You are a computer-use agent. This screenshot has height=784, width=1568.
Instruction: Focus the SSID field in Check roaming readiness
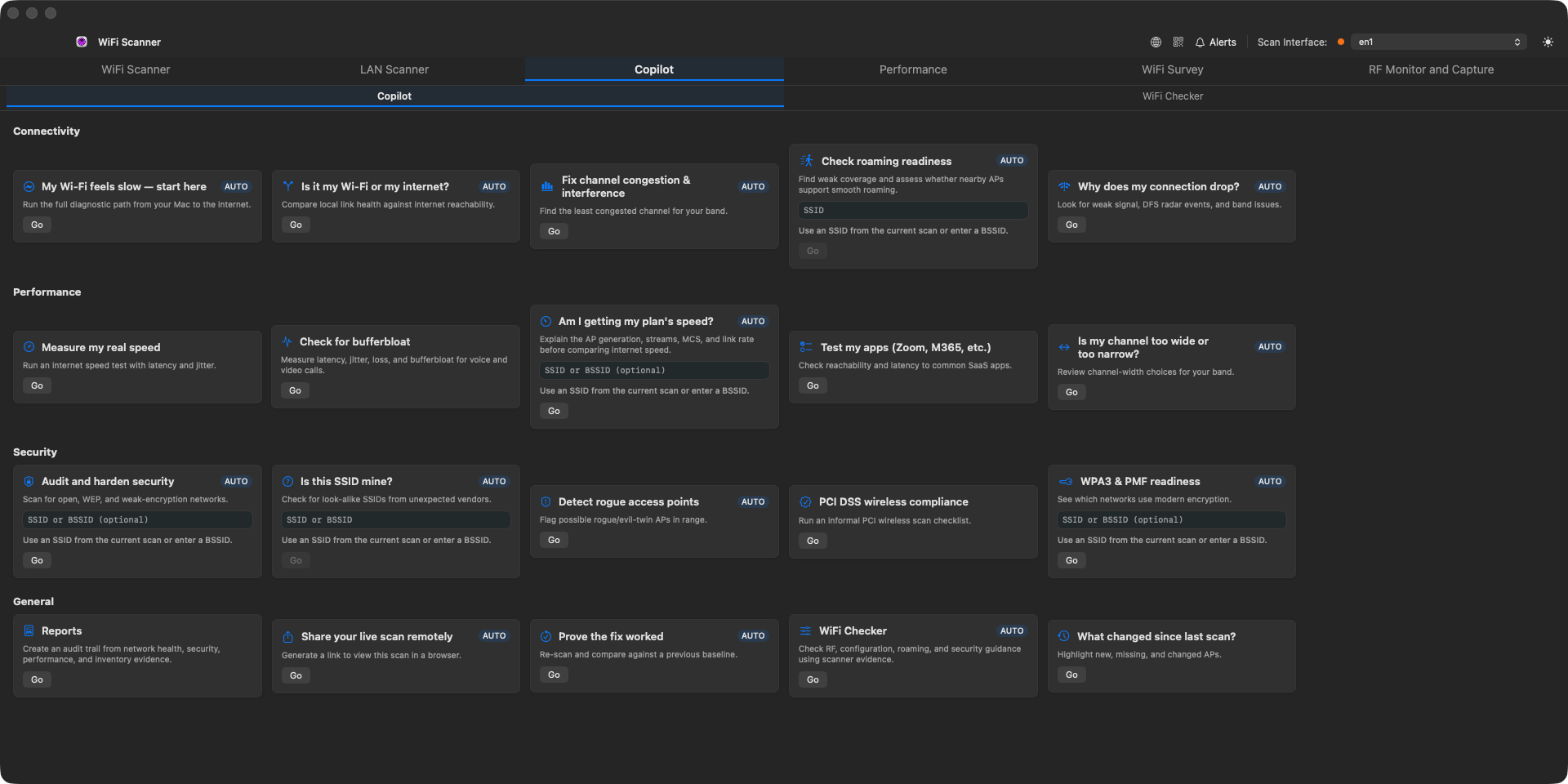tap(913, 210)
